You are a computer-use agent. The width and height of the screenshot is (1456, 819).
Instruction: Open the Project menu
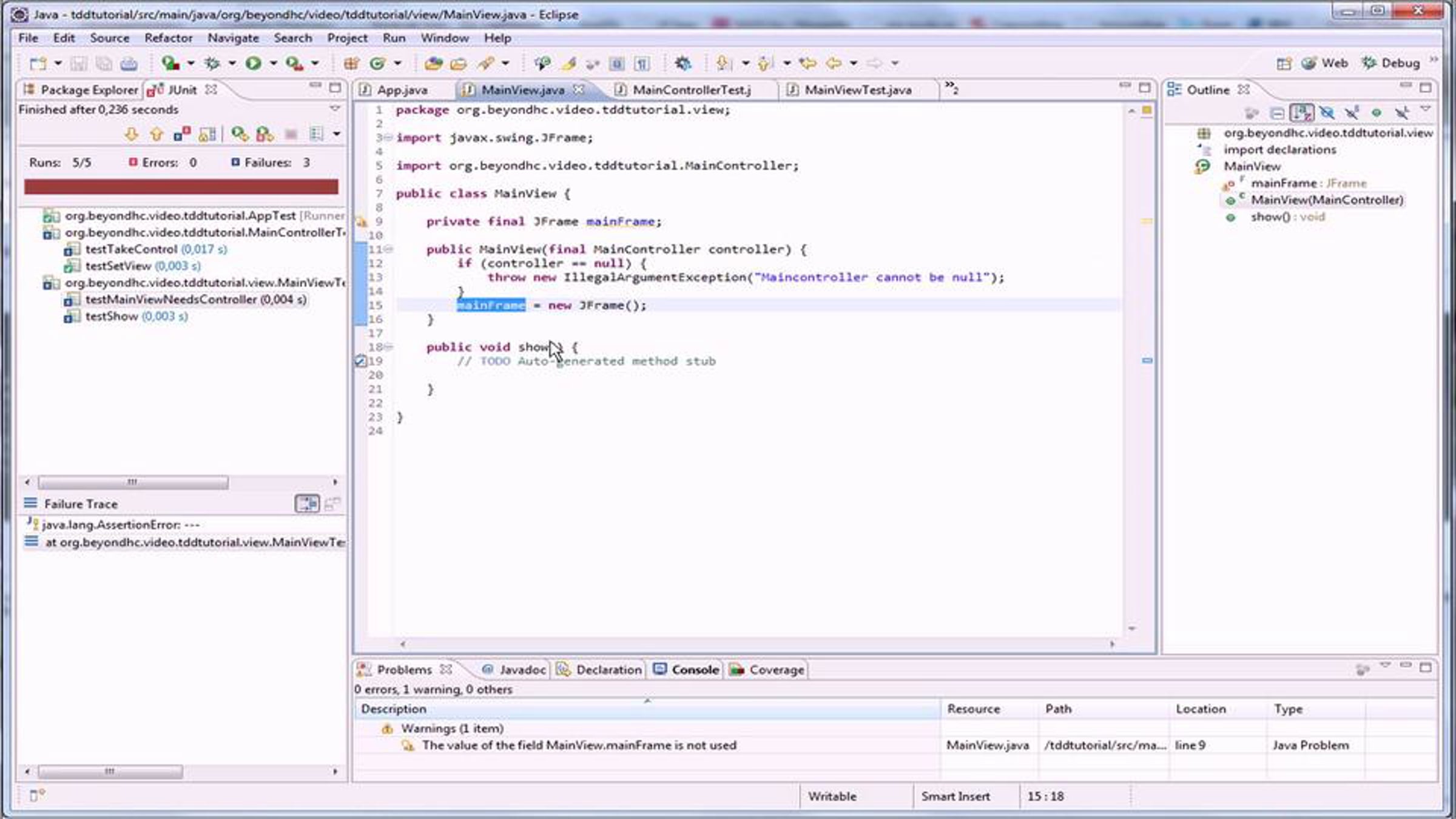coord(347,38)
